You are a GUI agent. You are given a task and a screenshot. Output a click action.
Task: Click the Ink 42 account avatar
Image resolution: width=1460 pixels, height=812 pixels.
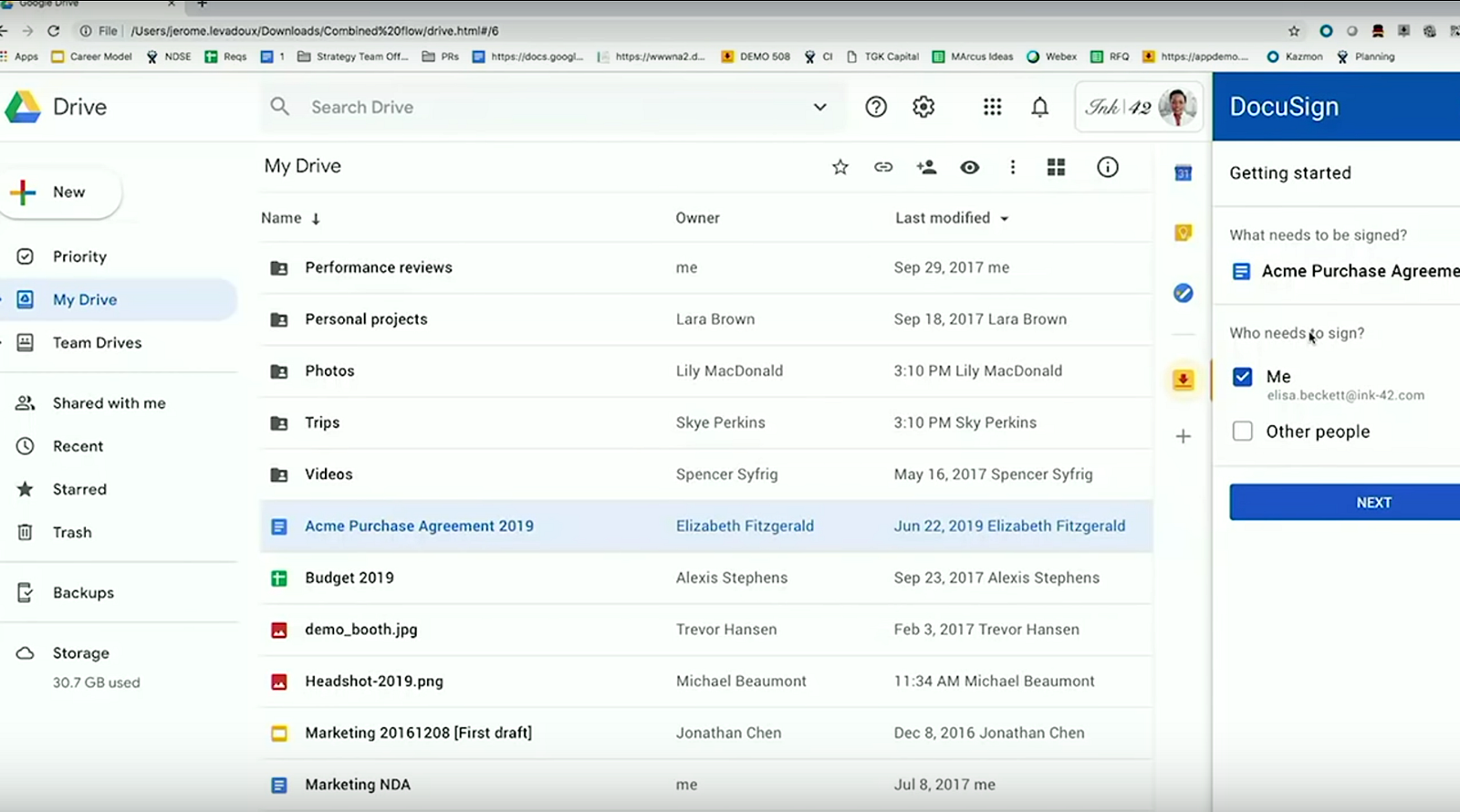[x=1177, y=107]
